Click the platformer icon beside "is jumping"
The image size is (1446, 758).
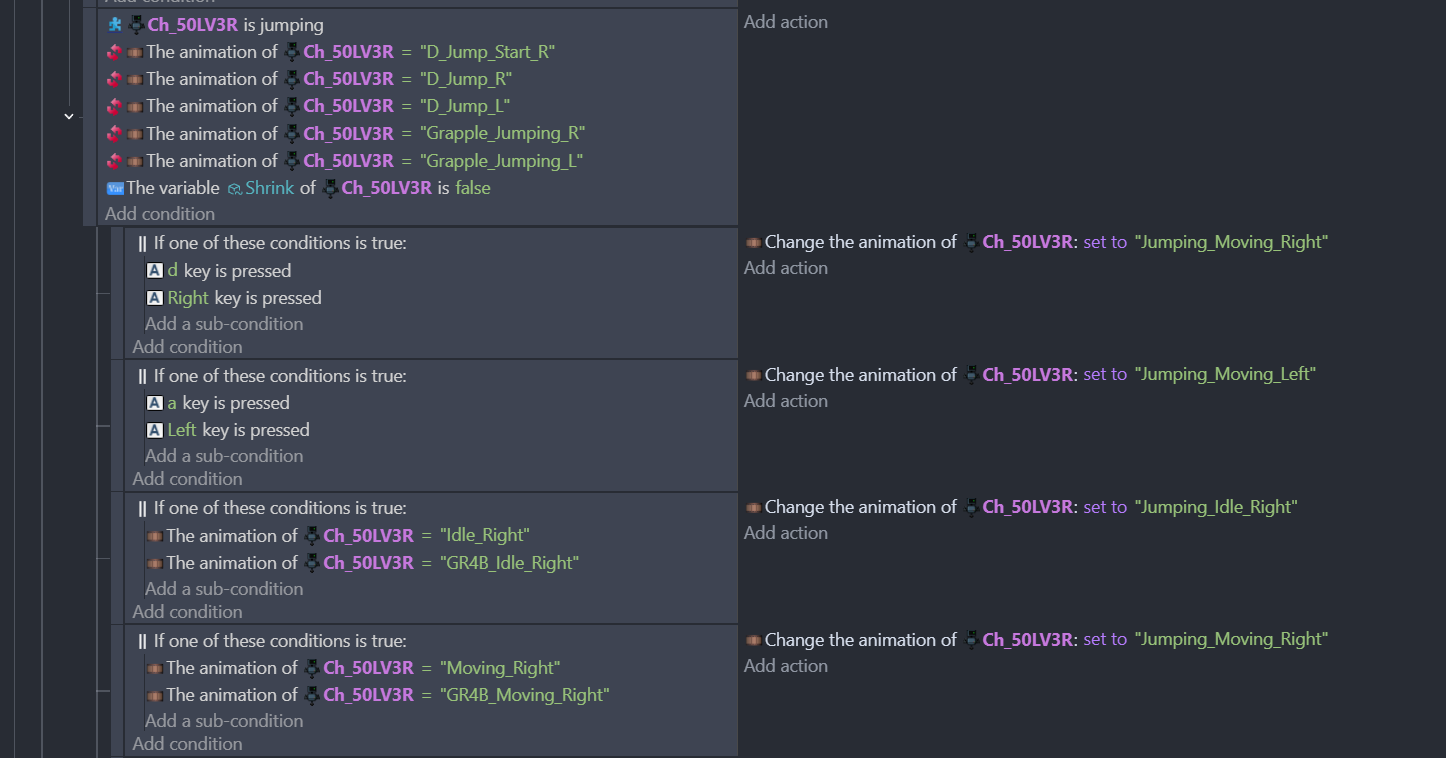[115, 25]
